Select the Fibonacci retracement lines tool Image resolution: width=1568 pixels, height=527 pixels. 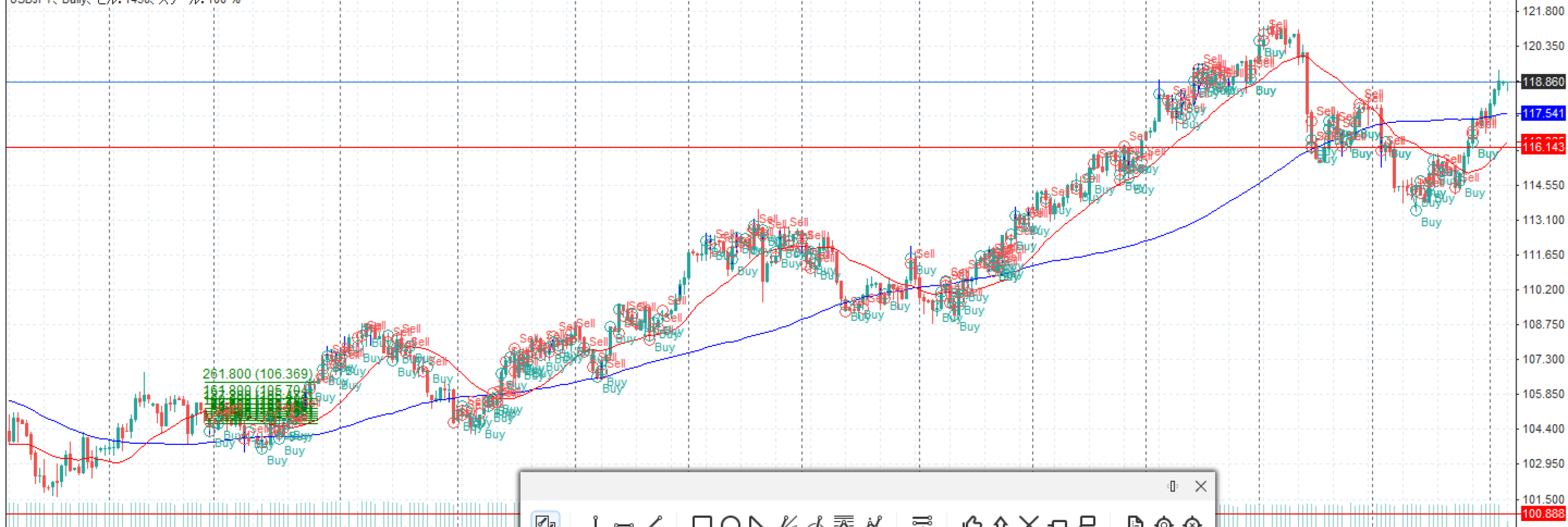[x=843, y=522]
